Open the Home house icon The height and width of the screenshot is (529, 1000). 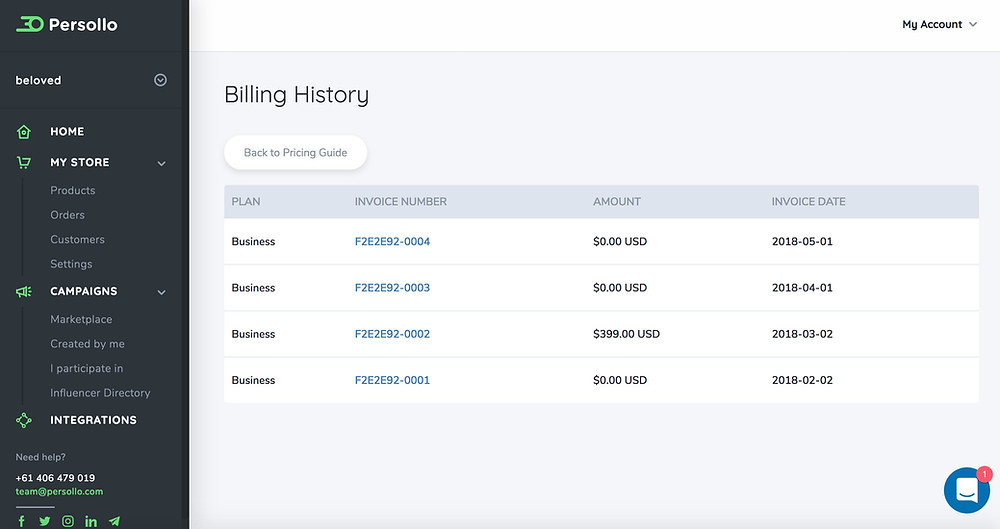(24, 131)
